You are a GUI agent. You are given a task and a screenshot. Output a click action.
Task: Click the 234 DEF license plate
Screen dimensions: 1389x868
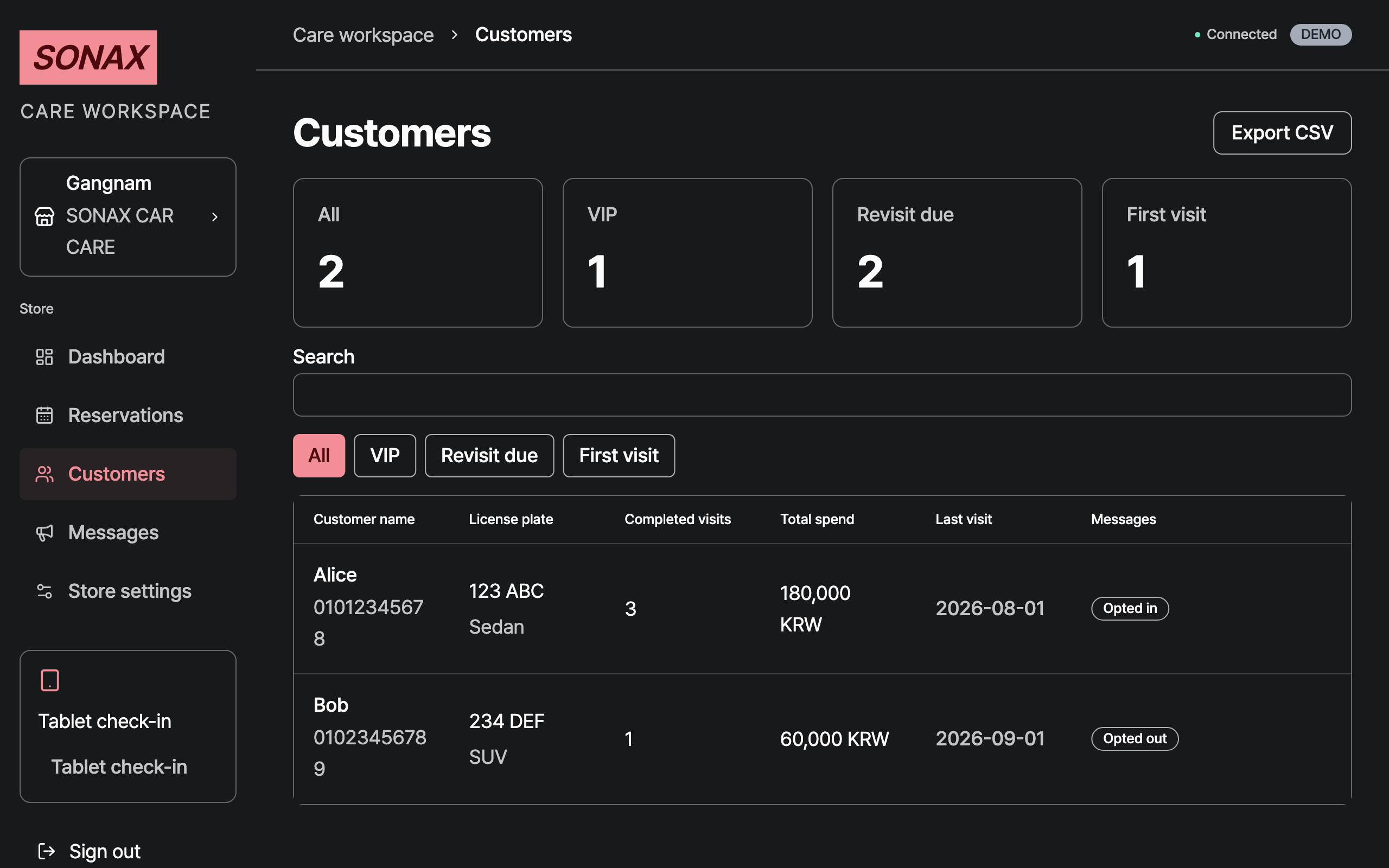coord(507,721)
